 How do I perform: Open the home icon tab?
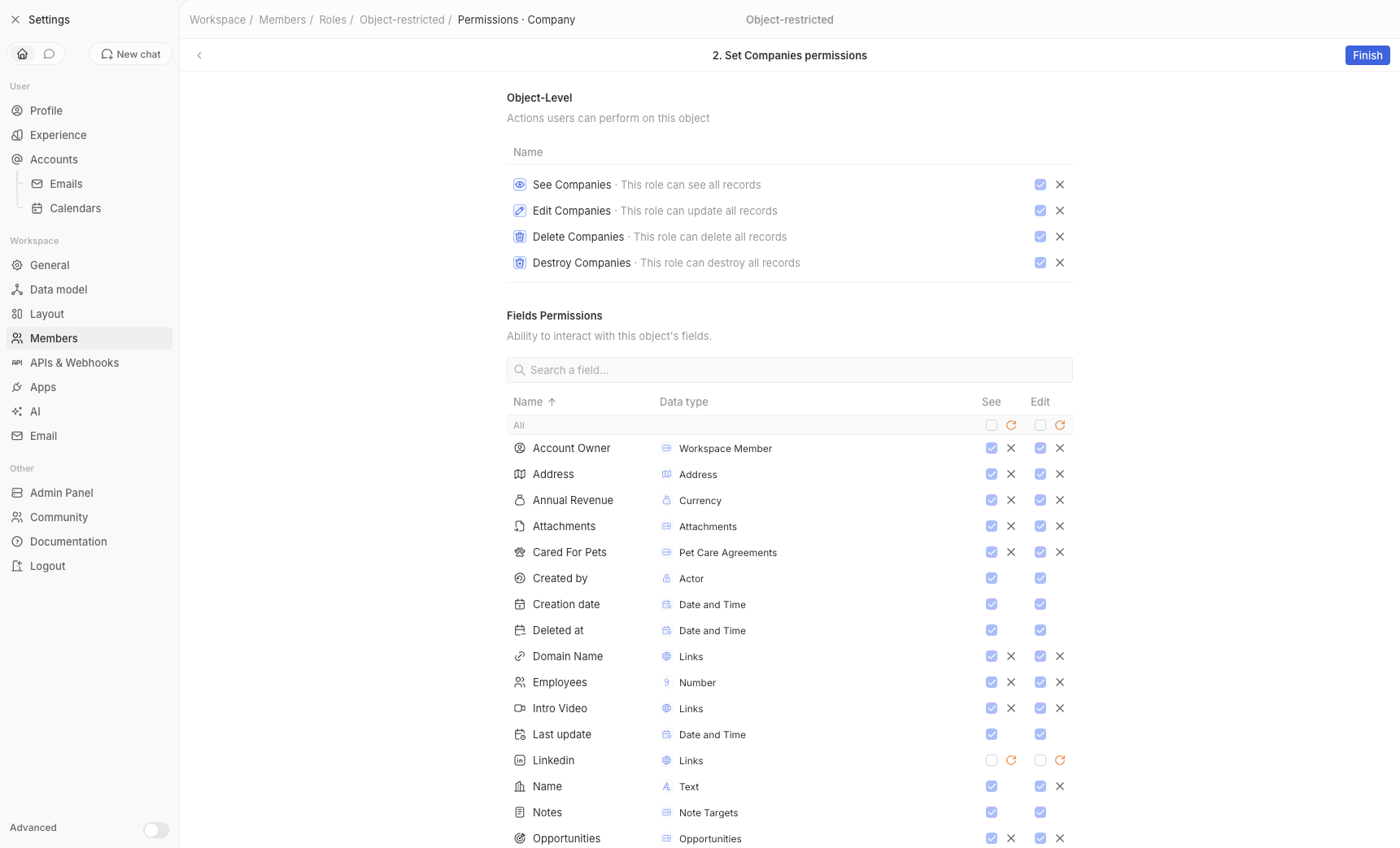point(23,54)
